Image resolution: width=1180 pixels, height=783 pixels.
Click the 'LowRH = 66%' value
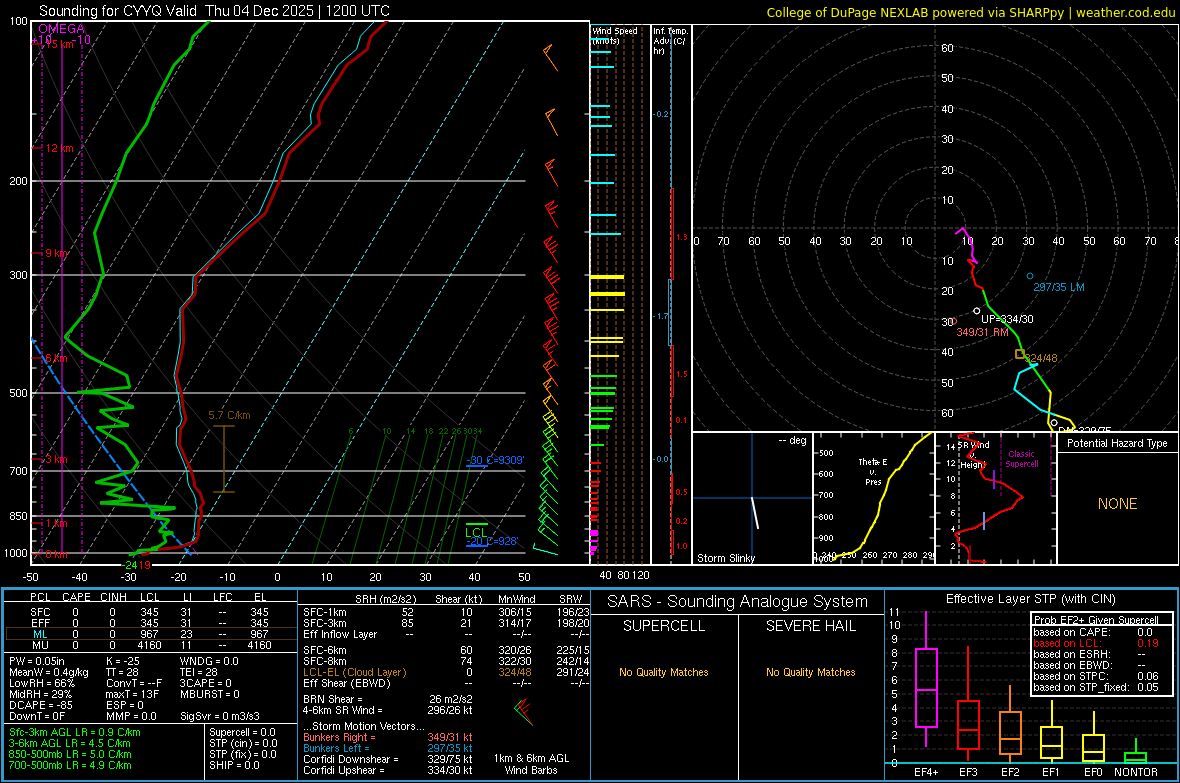[42, 683]
